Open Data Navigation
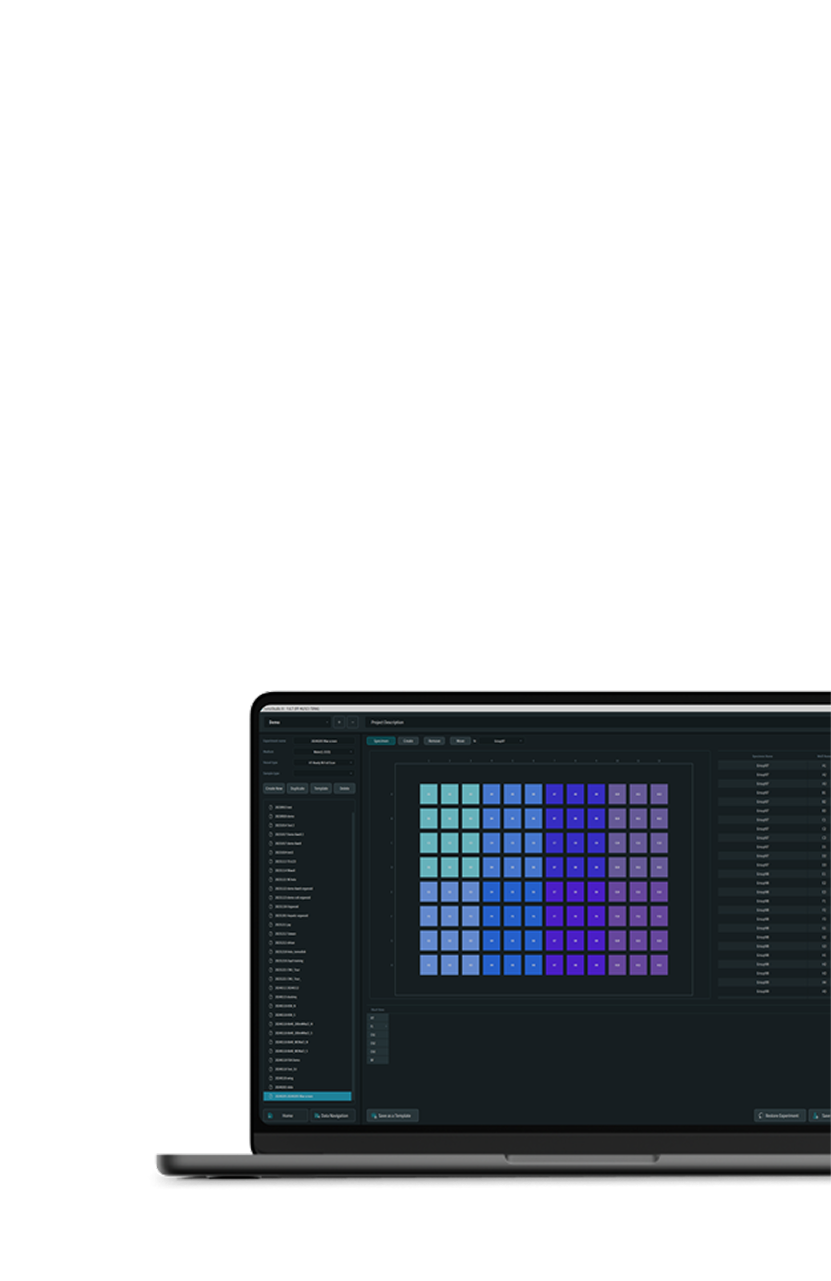 coord(332,1115)
